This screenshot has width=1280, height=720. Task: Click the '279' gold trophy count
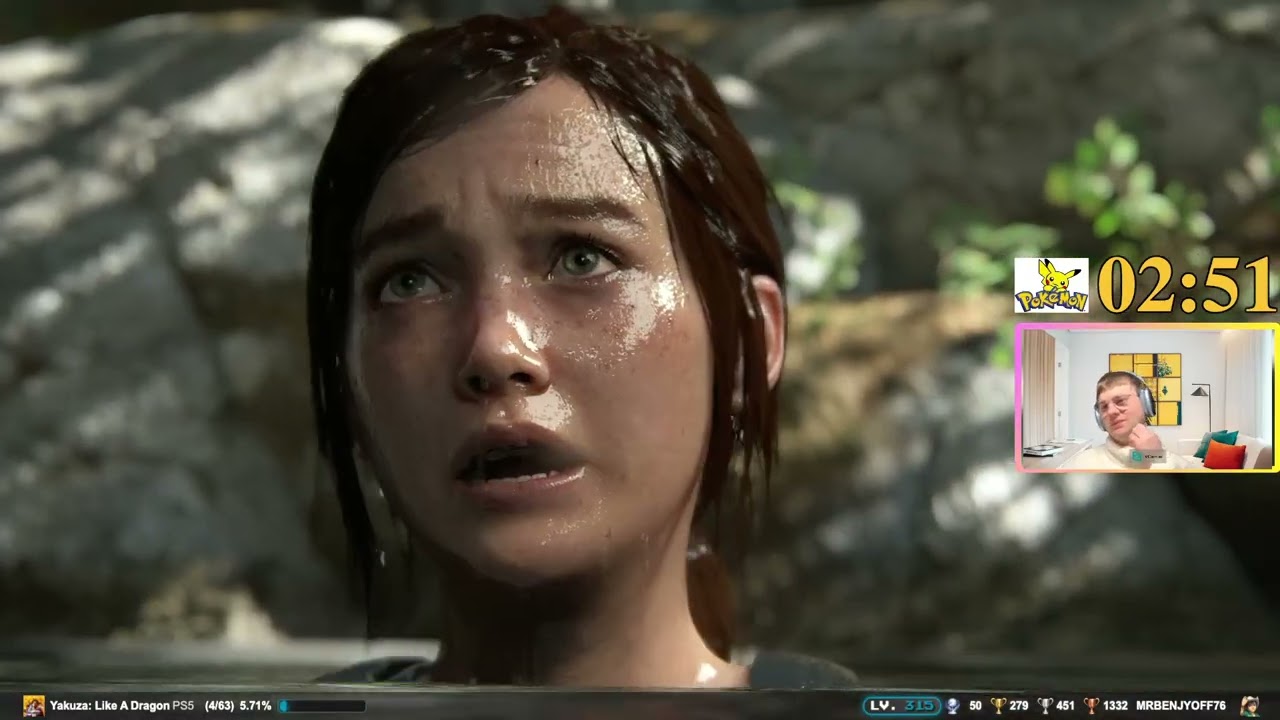tap(1019, 706)
